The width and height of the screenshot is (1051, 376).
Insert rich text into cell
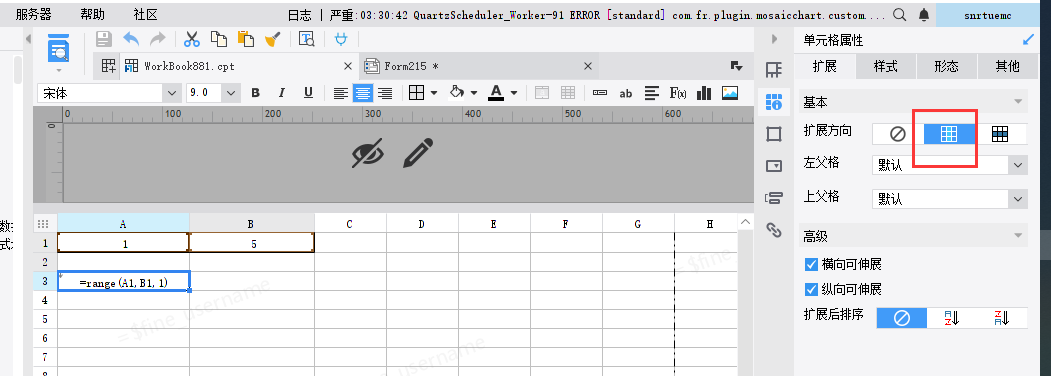point(652,93)
